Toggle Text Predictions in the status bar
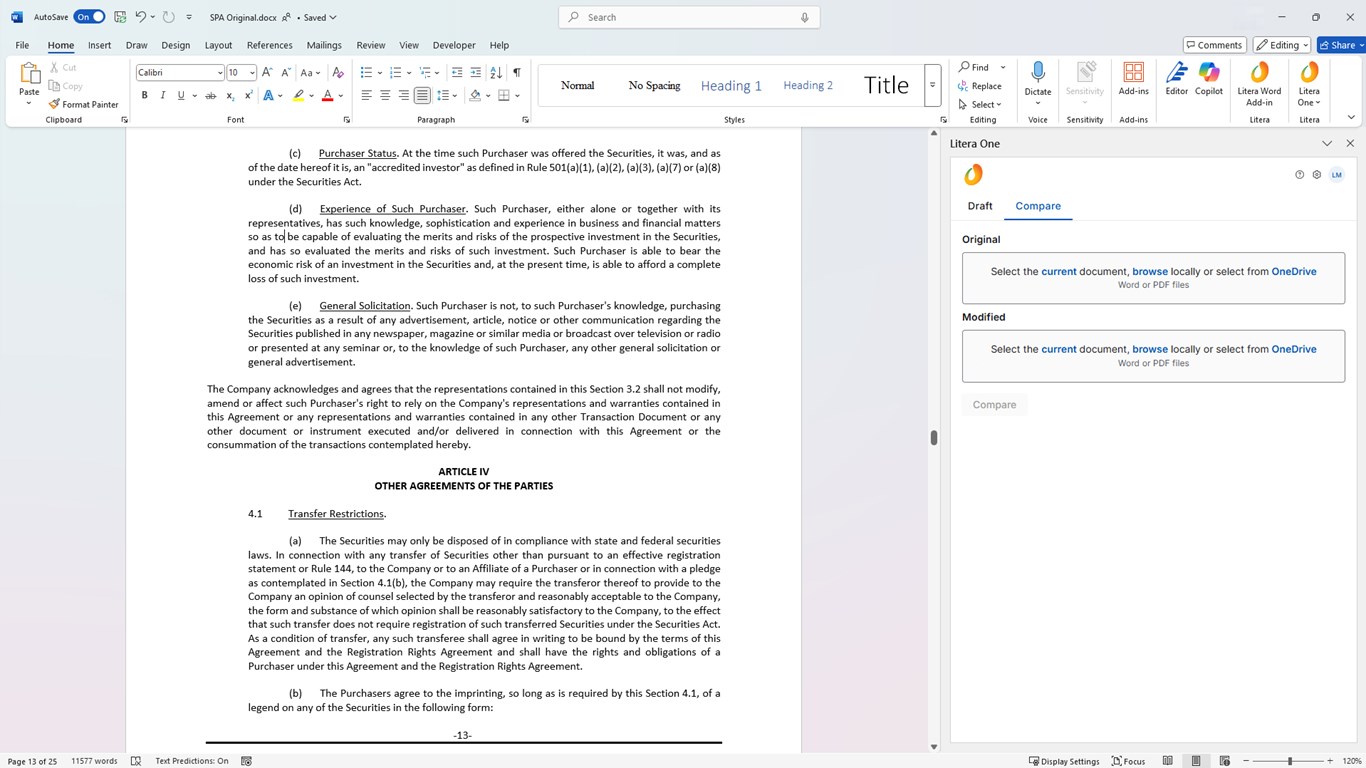This screenshot has width=1366, height=768. point(192,761)
